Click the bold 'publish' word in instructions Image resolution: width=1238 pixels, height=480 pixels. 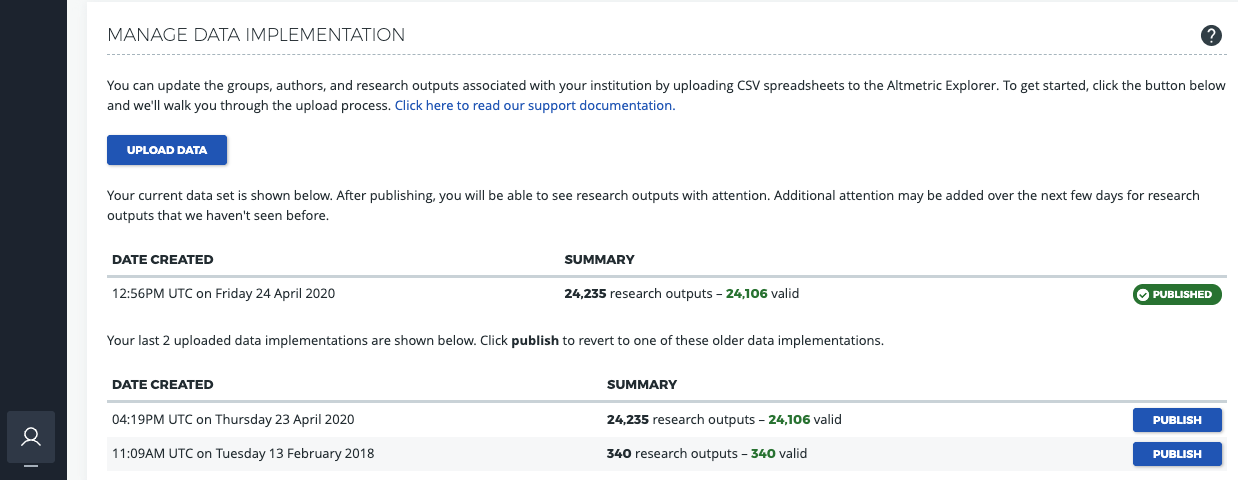tap(534, 340)
